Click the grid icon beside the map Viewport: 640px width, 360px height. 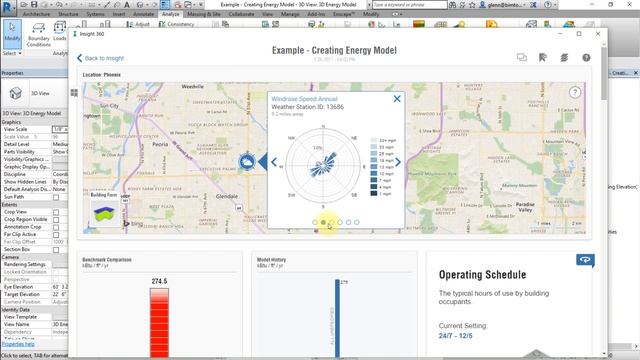[74, 93]
